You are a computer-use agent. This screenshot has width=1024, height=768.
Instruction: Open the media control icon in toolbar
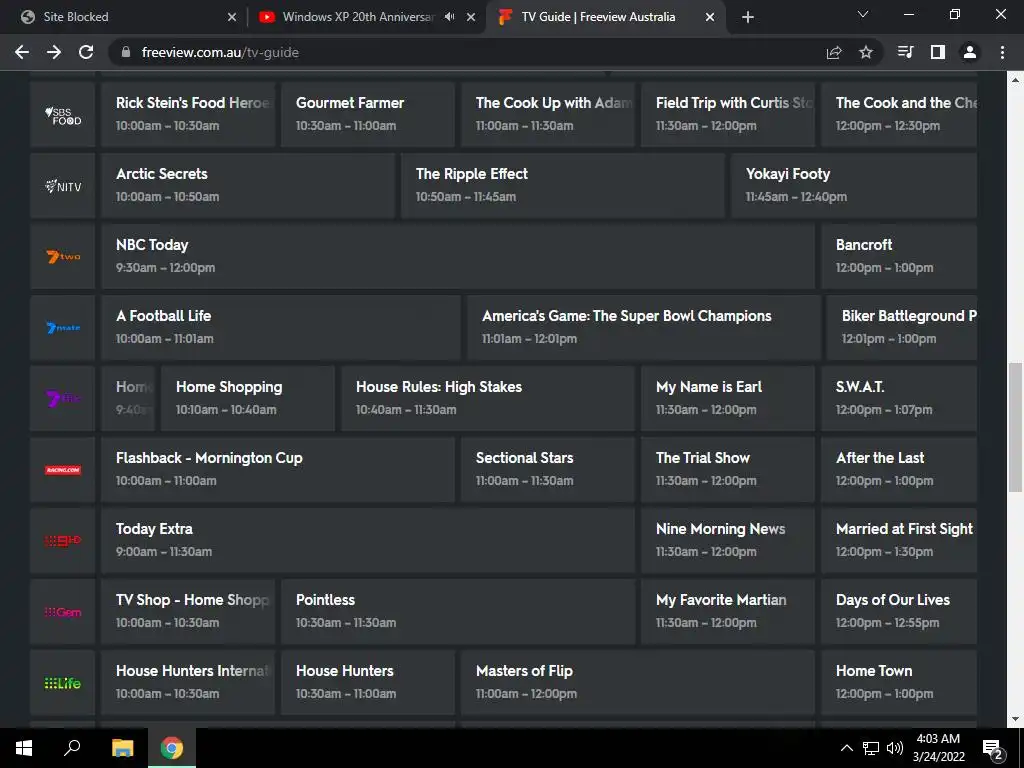coord(906,52)
